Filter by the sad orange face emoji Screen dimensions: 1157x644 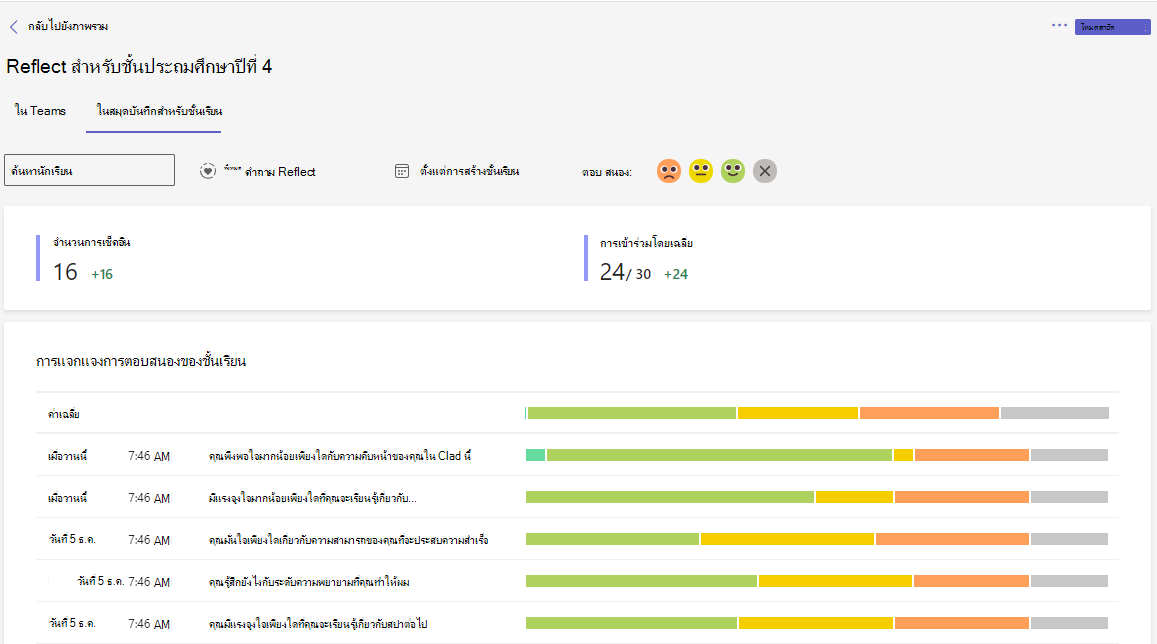[x=669, y=171]
